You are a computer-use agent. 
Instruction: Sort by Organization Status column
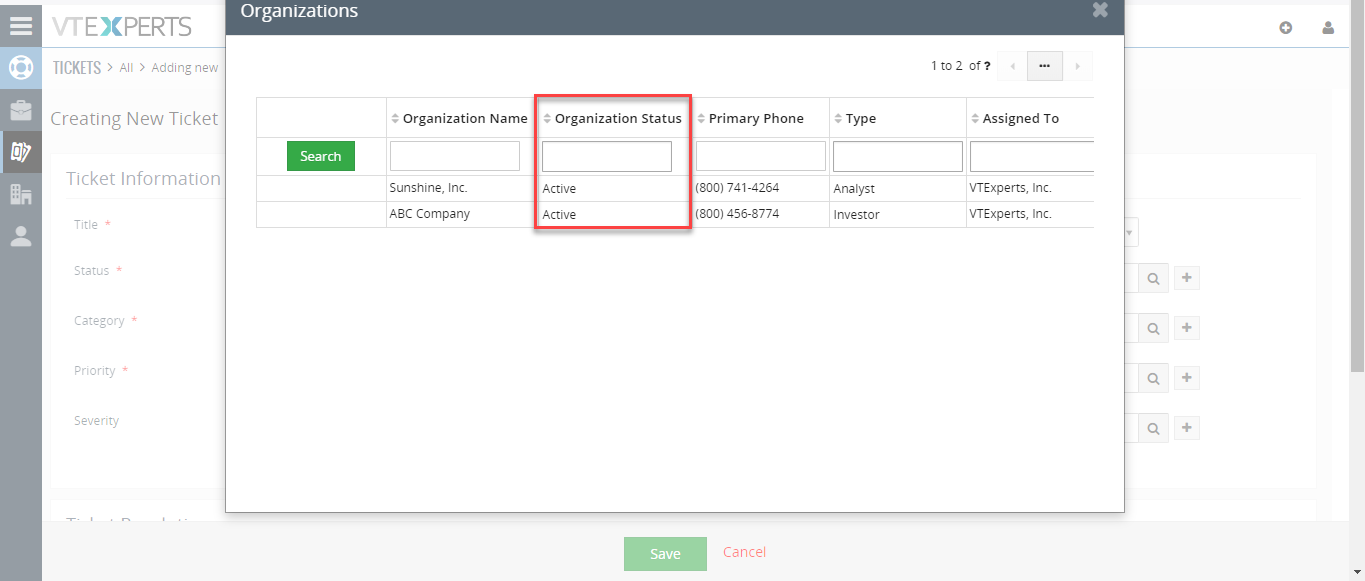pyautogui.click(x=612, y=118)
